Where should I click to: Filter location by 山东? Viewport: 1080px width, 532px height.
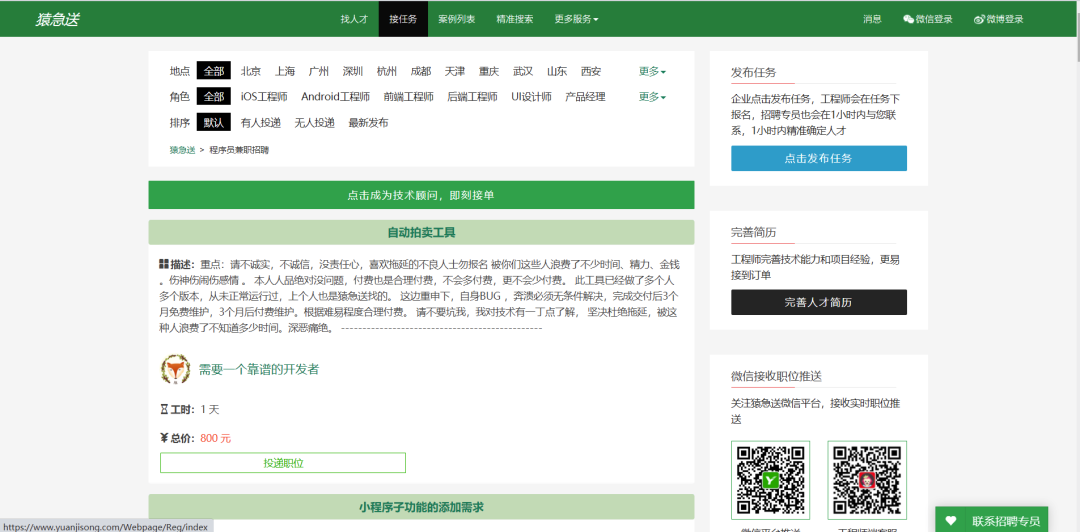(x=557, y=71)
